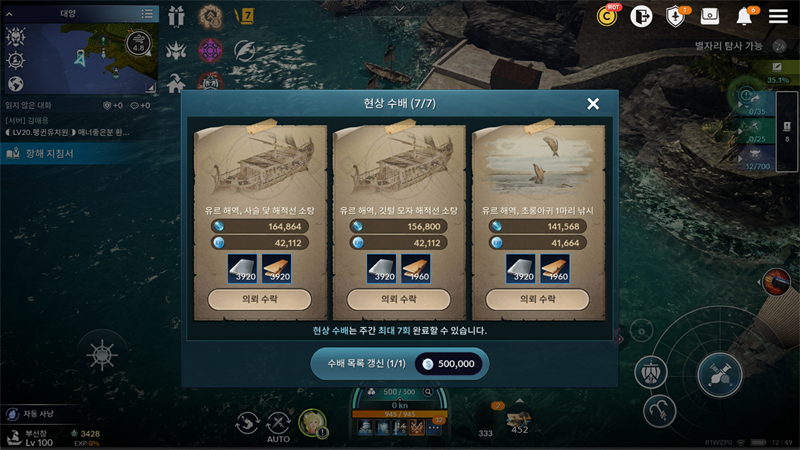Accept the 사슬 닻 해적선 소탕 bounty
The width and height of the screenshot is (800, 450).
pos(260,299)
